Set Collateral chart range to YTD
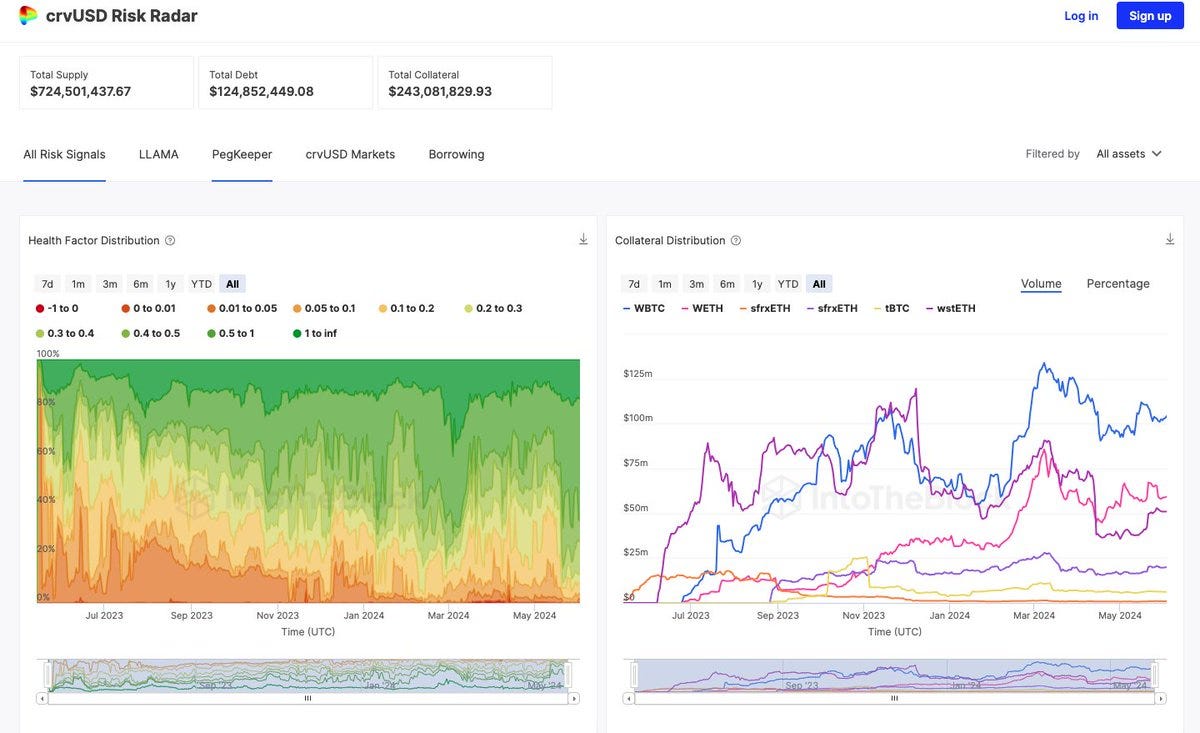Screen dimensions: 1200x733 [x=788, y=284]
